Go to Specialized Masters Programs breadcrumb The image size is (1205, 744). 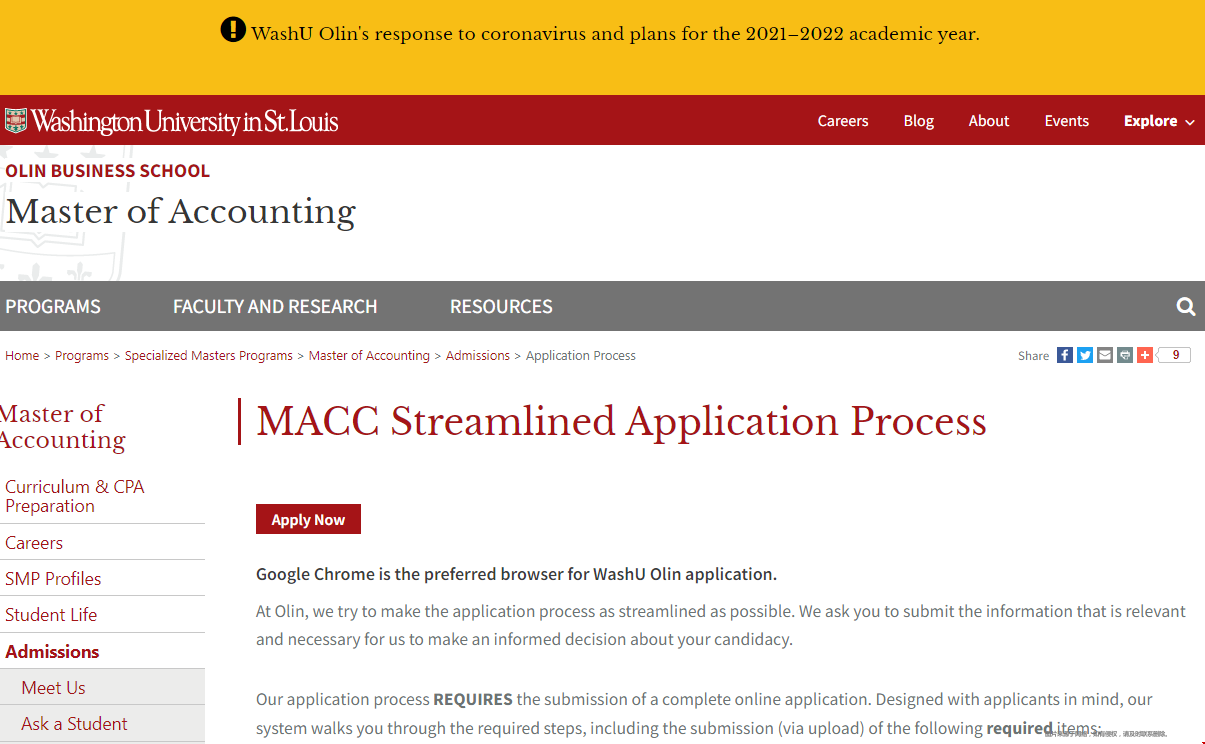[x=209, y=356]
